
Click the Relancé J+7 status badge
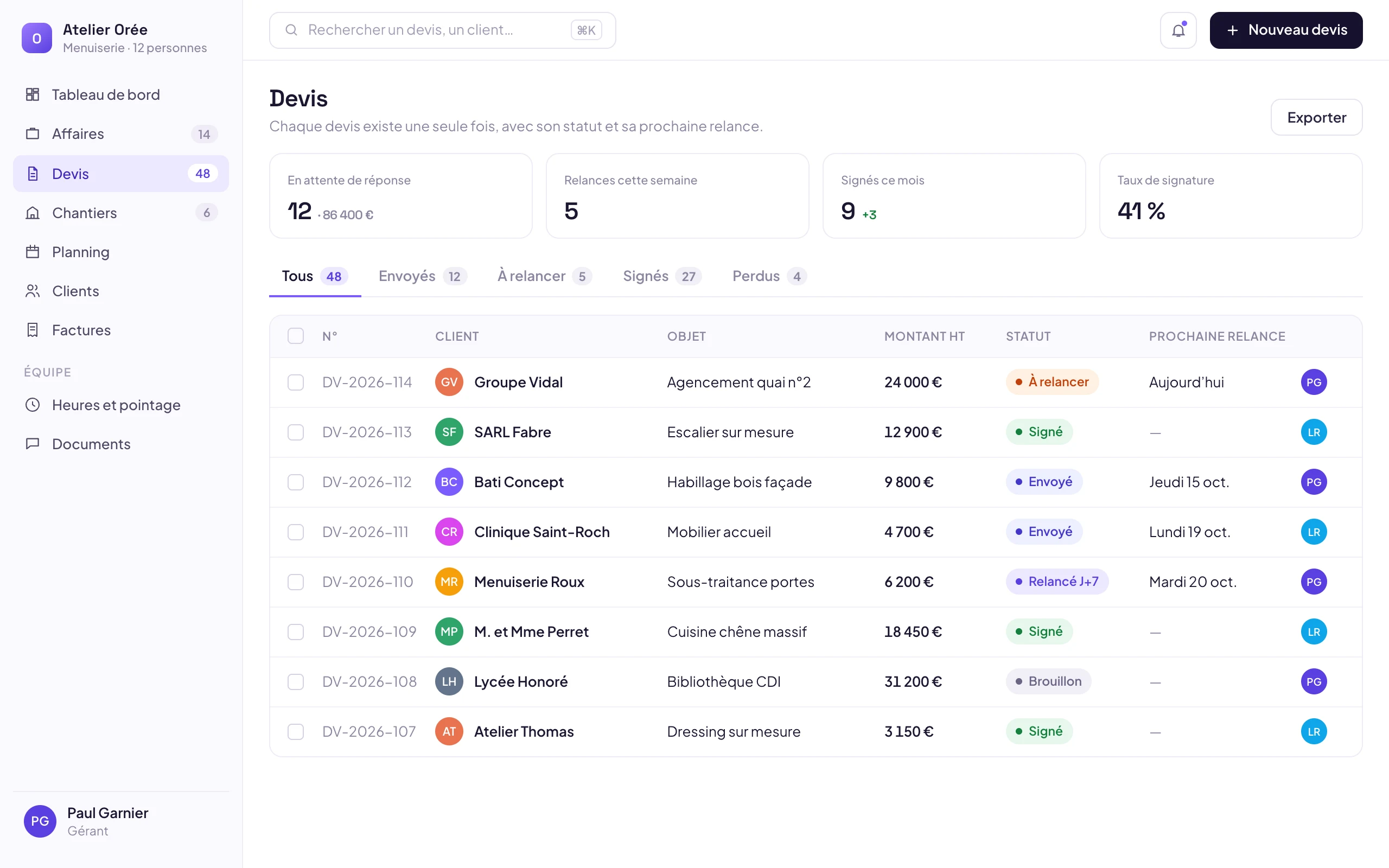coord(1057,582)
